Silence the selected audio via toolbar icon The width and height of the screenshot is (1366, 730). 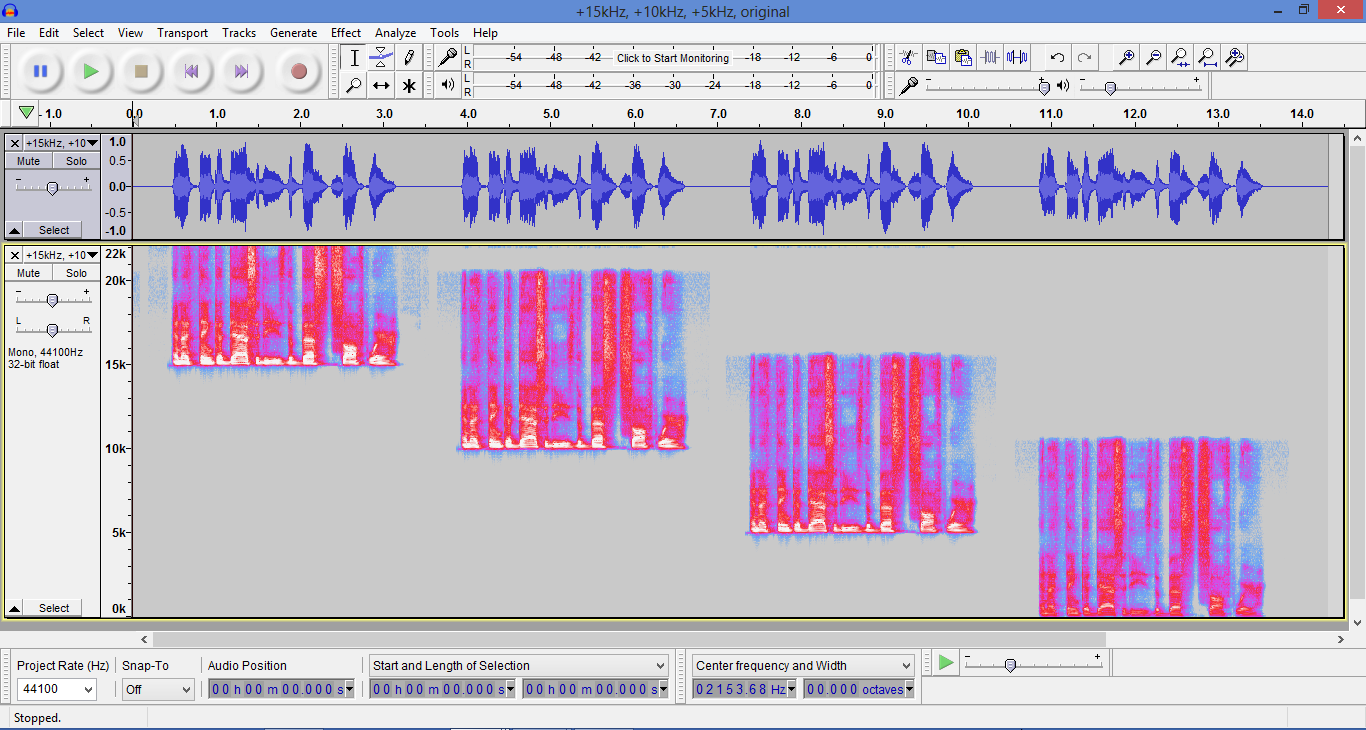[x=1016, y=57]
